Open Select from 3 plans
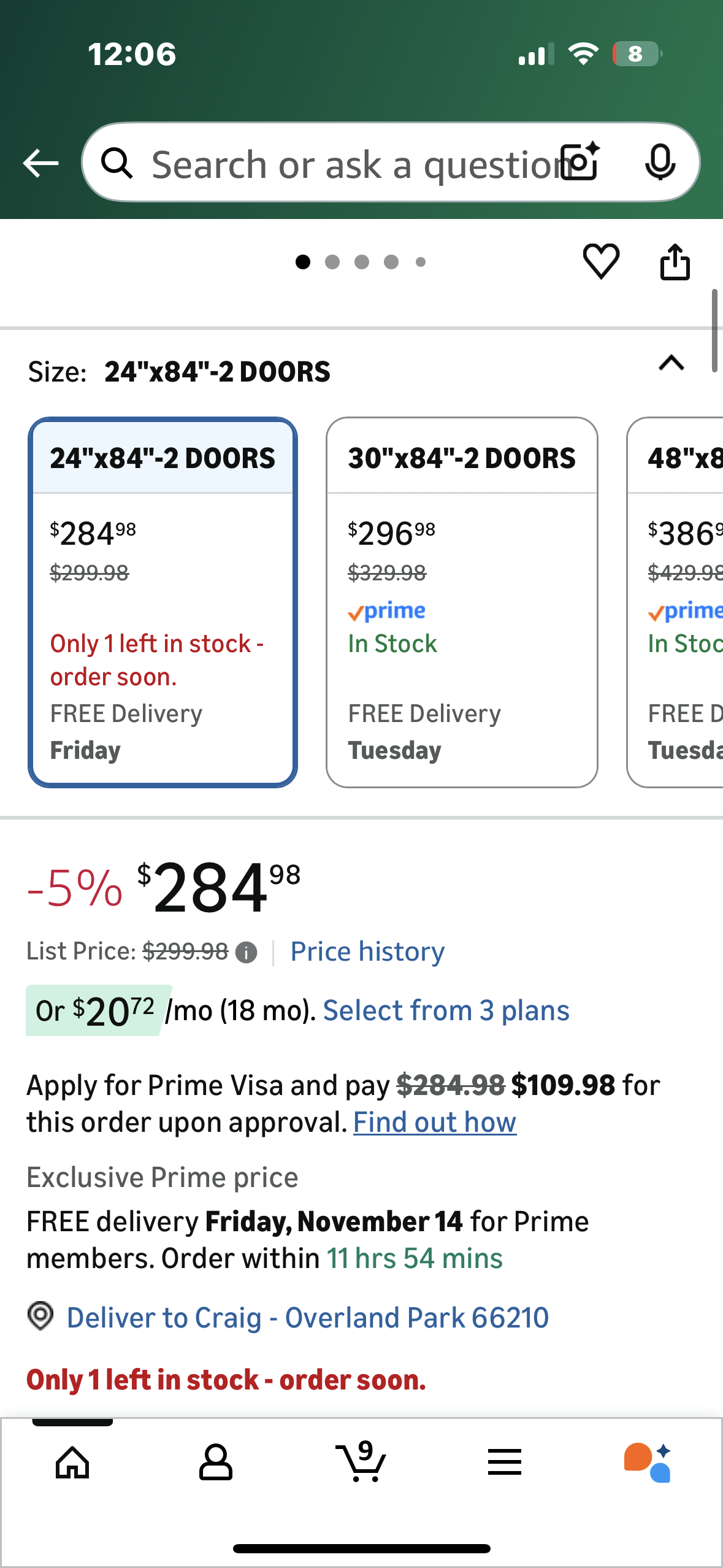 [x=446, y=1011]
